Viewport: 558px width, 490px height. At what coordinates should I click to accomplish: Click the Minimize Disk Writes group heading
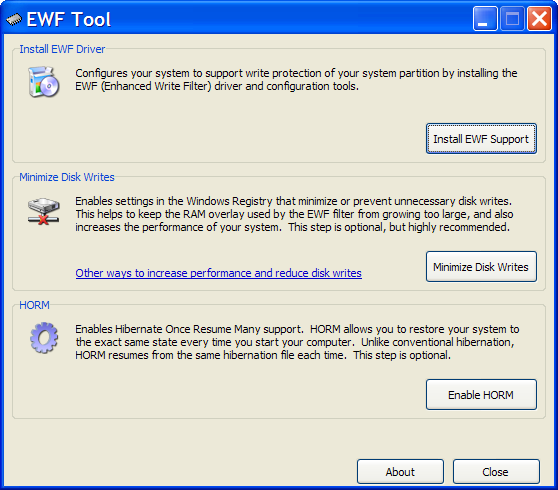tap(67, 177)
